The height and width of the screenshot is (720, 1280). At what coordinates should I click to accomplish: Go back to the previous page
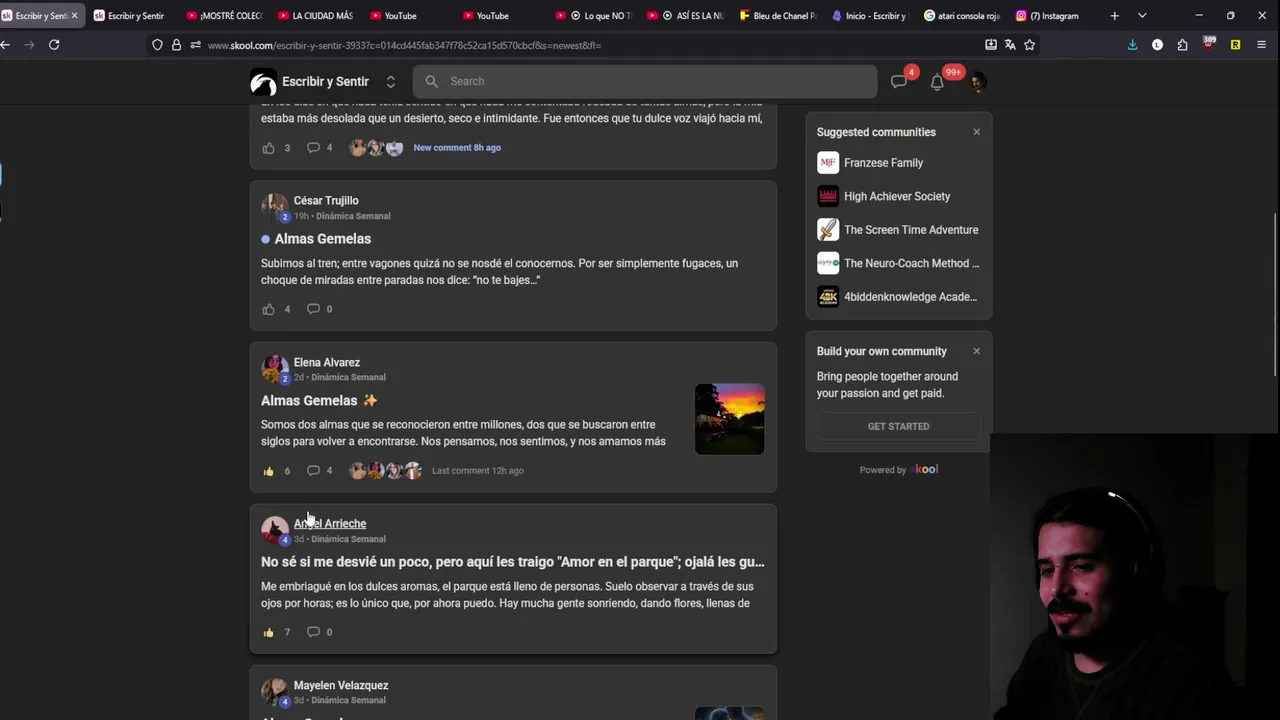pos(5,45)
